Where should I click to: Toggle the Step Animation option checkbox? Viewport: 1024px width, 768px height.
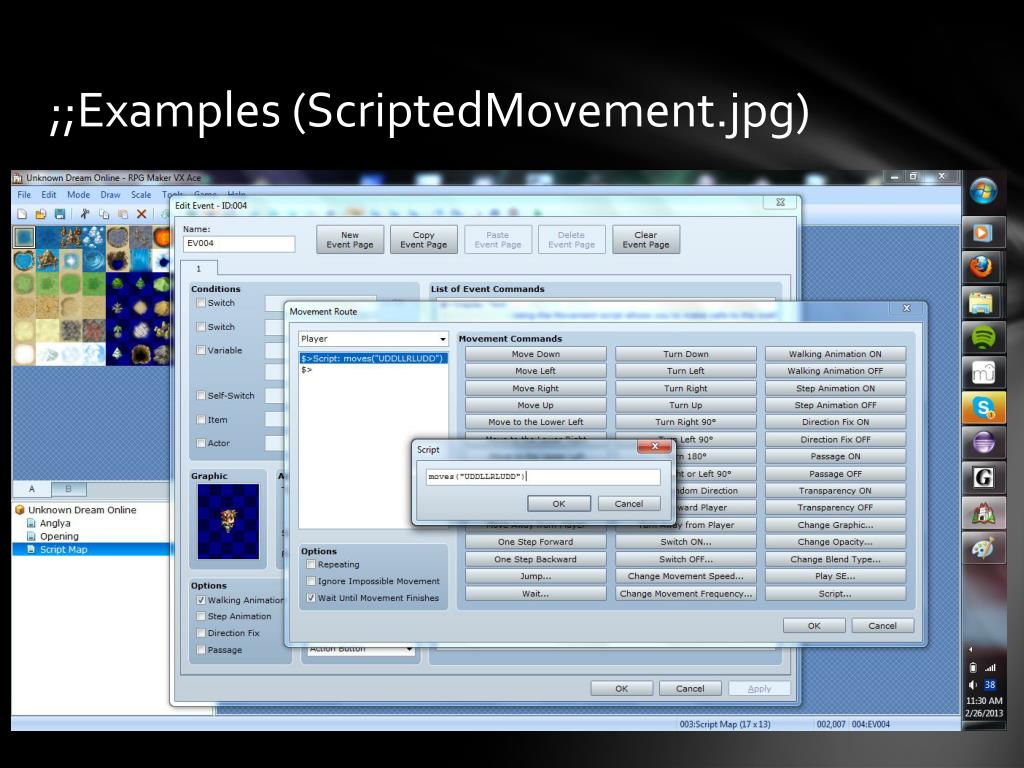[201, 616]
